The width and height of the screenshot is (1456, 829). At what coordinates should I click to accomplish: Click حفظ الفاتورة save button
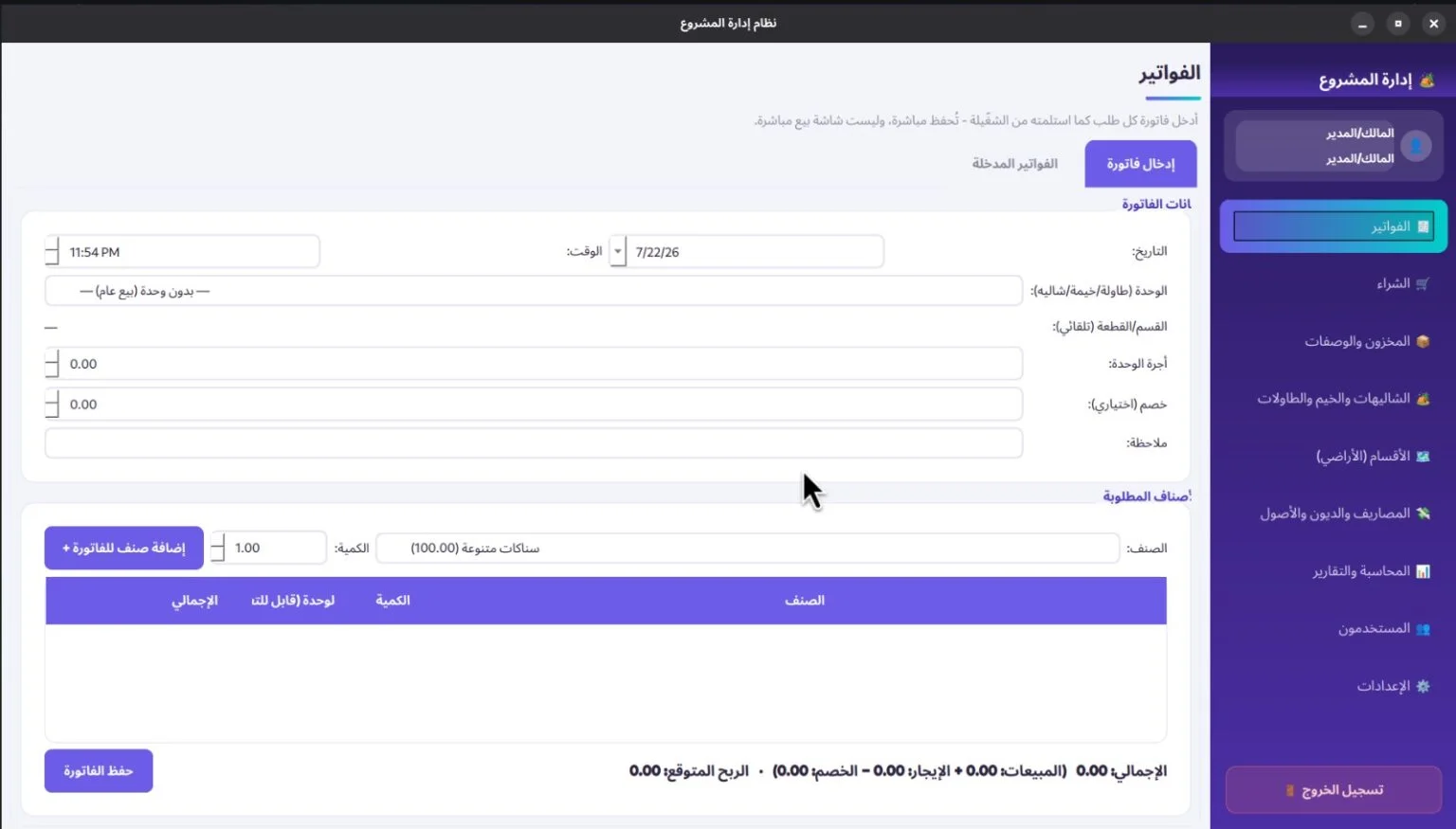pyautogui.click(x=99, y=771)
